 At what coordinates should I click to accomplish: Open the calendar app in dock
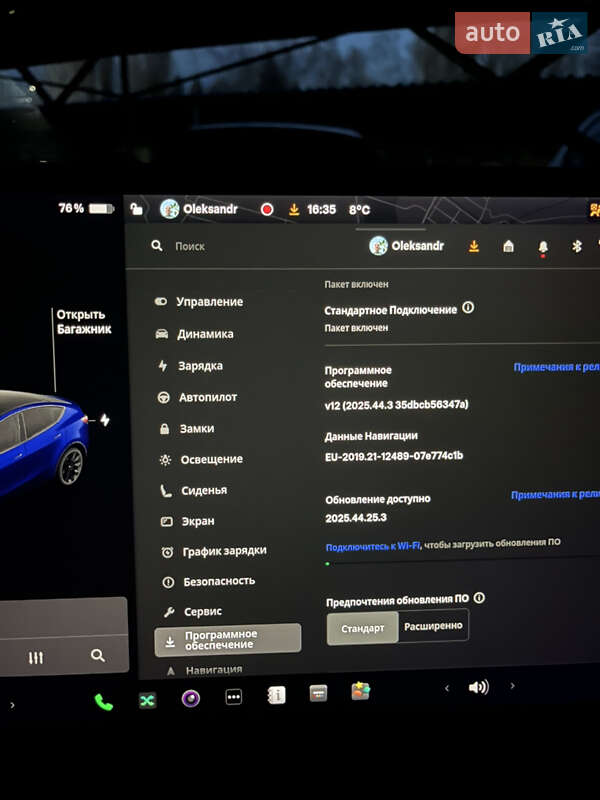tap(318, 693)
